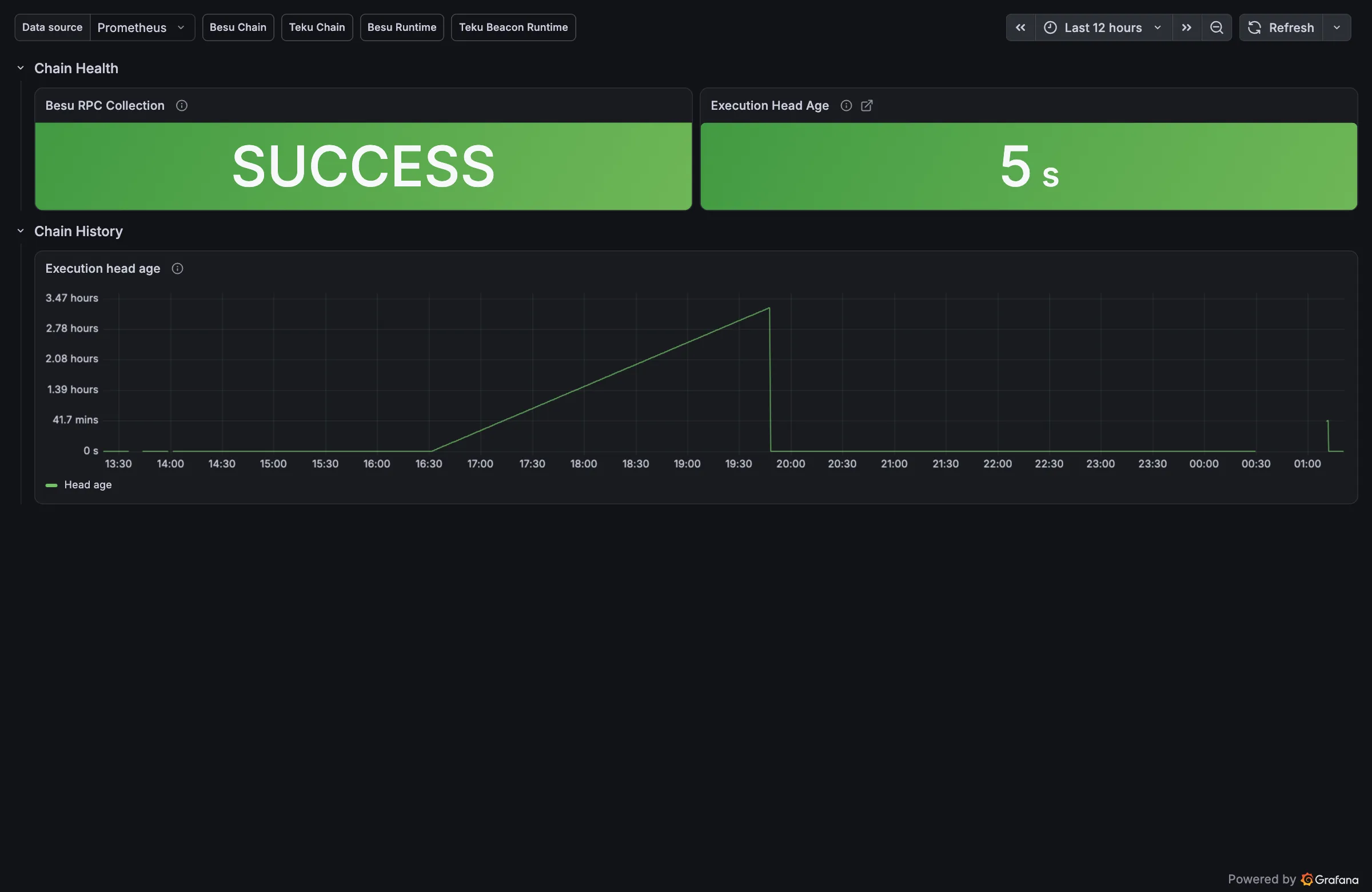The image size is (1372, 892).
Task: Collapse the Chain History row
Action: pyautogui.click(x=21, y=231)
